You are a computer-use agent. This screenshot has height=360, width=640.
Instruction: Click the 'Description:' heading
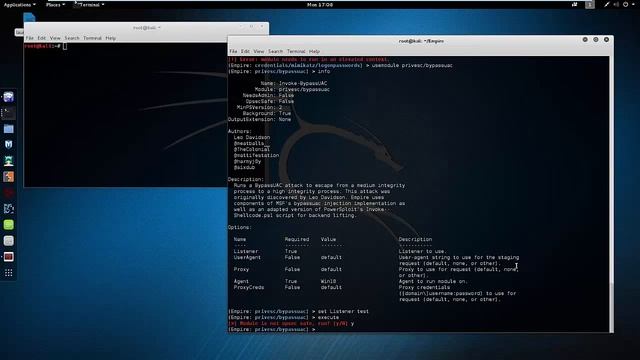(246, 179)
